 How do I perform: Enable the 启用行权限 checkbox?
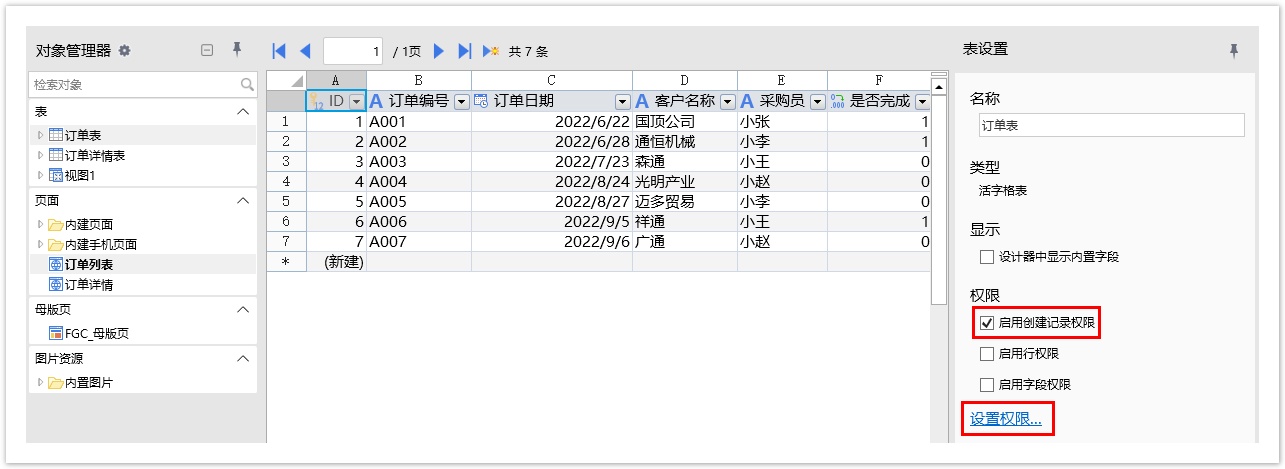tap(987, 354)
